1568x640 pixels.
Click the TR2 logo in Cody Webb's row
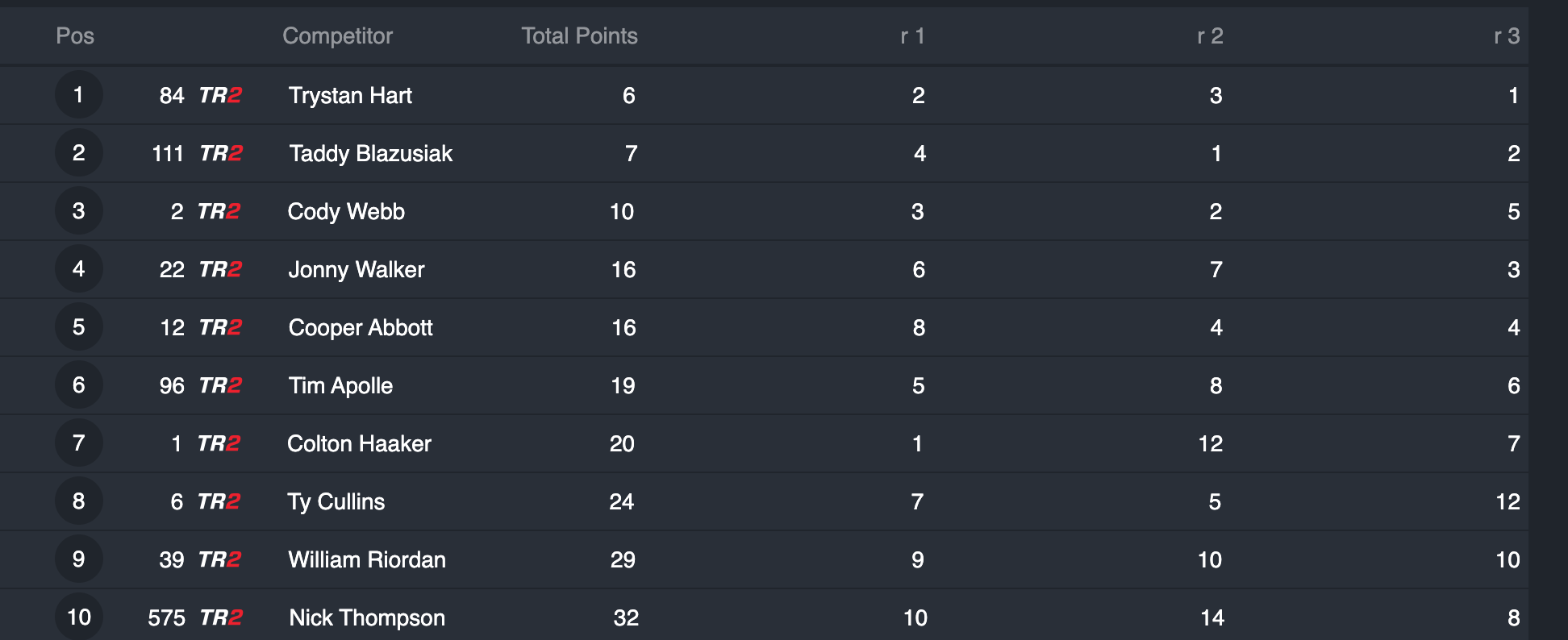point(219,211)
